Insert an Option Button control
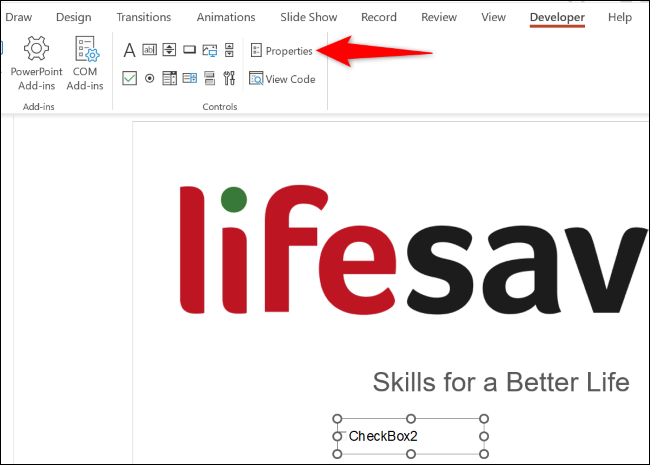 click(x=150, y=78)
